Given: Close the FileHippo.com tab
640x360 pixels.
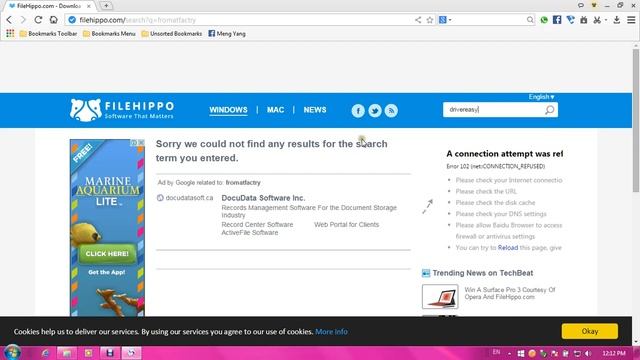Looking at the screenshot, I should pos(89,6).
